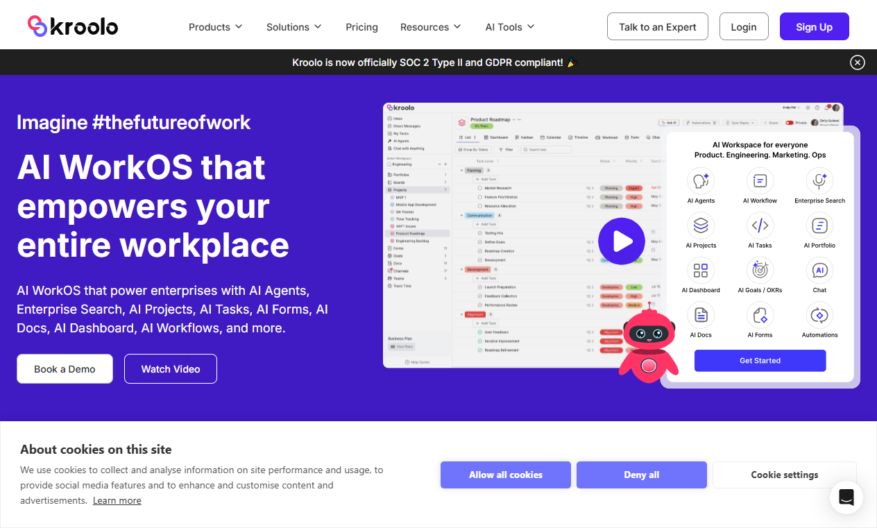Viewport: 877px width, 528px height.
Task: Click the 'Imagine #thefutureofwork' text
Action: point(133,122)
